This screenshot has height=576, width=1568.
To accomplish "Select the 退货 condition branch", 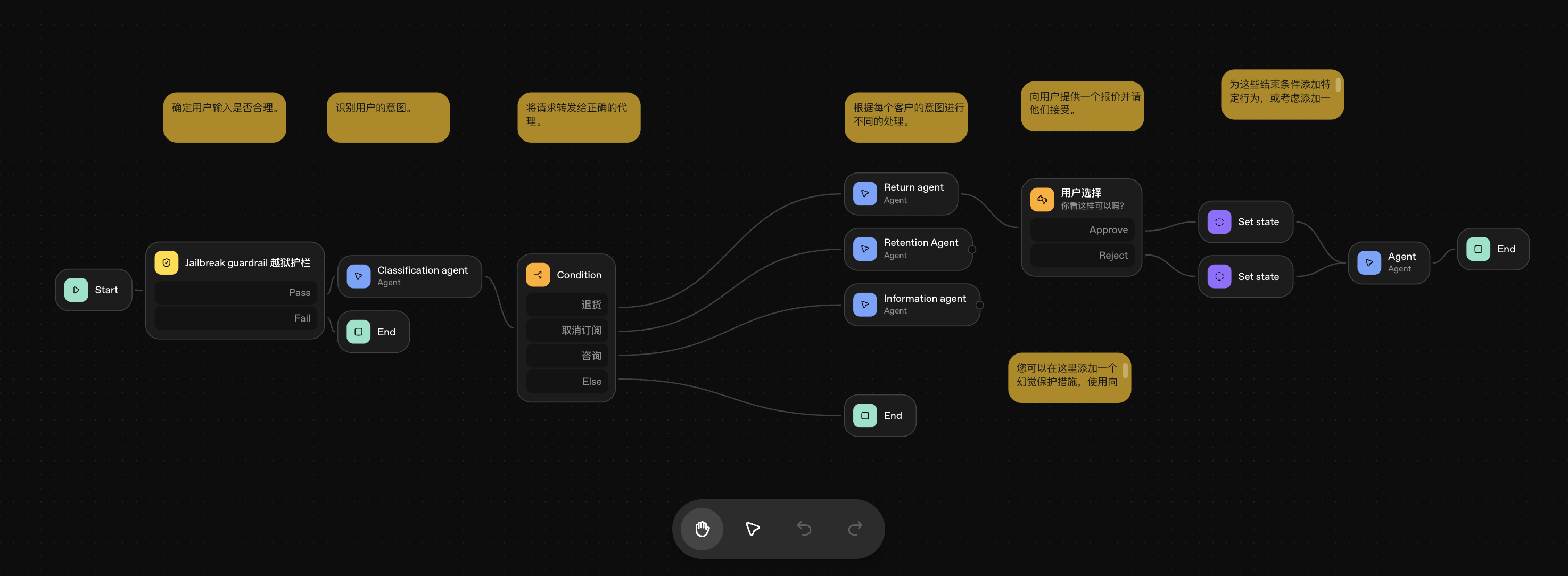I will coord(567,305).
